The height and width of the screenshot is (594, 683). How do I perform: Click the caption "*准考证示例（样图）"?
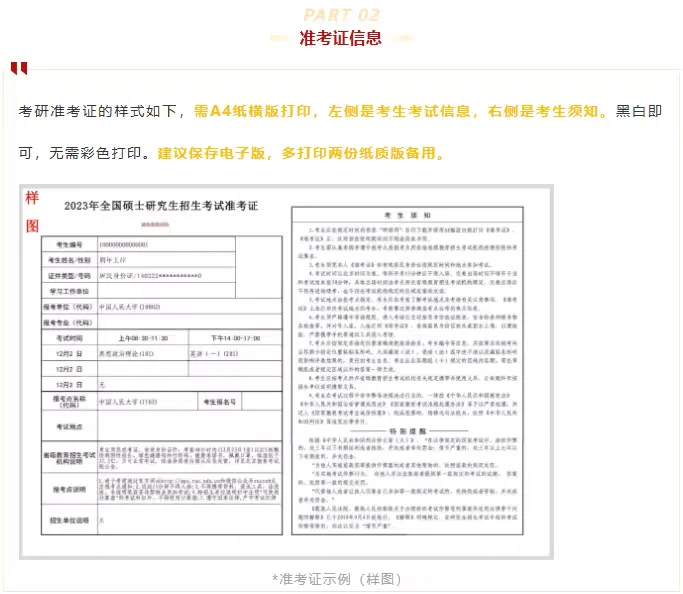[337, 579]
